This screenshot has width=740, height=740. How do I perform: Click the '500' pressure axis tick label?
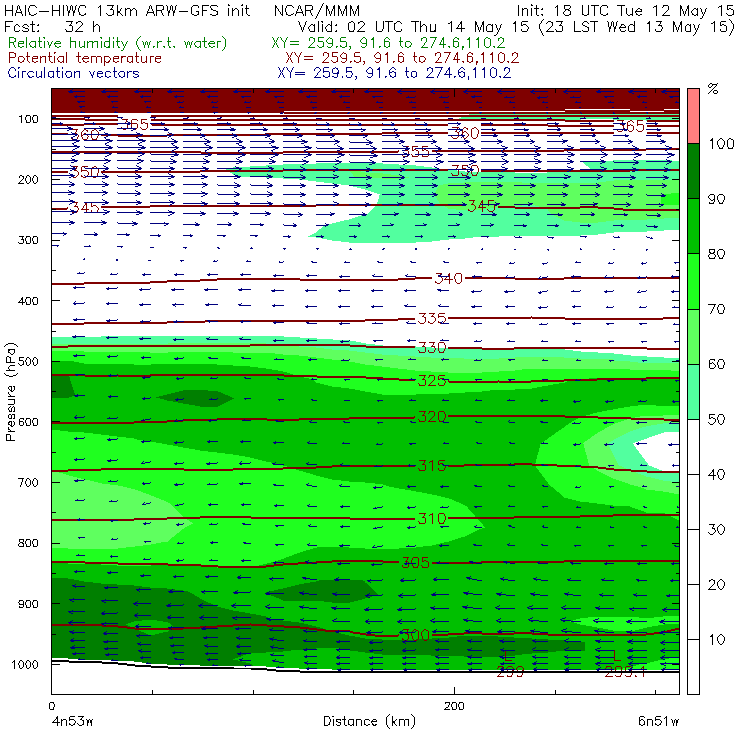pos(28,362)
